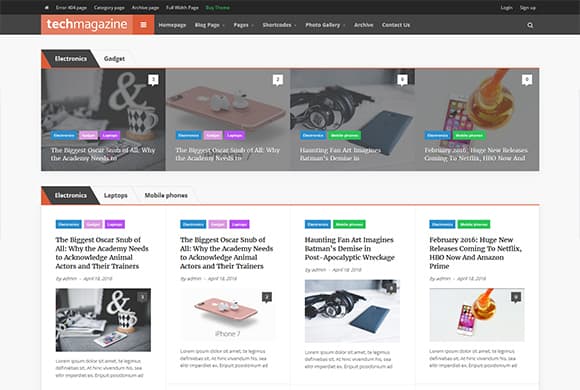Click comment bubble on iPhone 7 thumbnail
The width and height of the screenshot is (580, 390).
pos(267,297)
